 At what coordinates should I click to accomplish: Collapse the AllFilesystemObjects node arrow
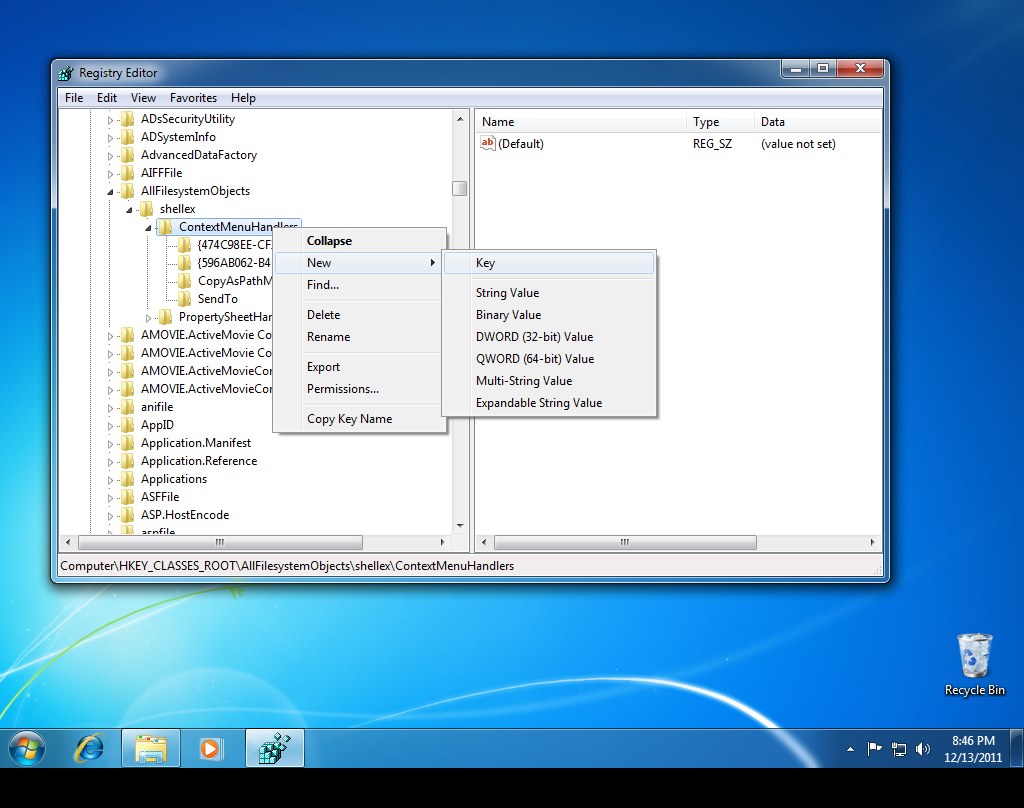(x=110, y=191)
